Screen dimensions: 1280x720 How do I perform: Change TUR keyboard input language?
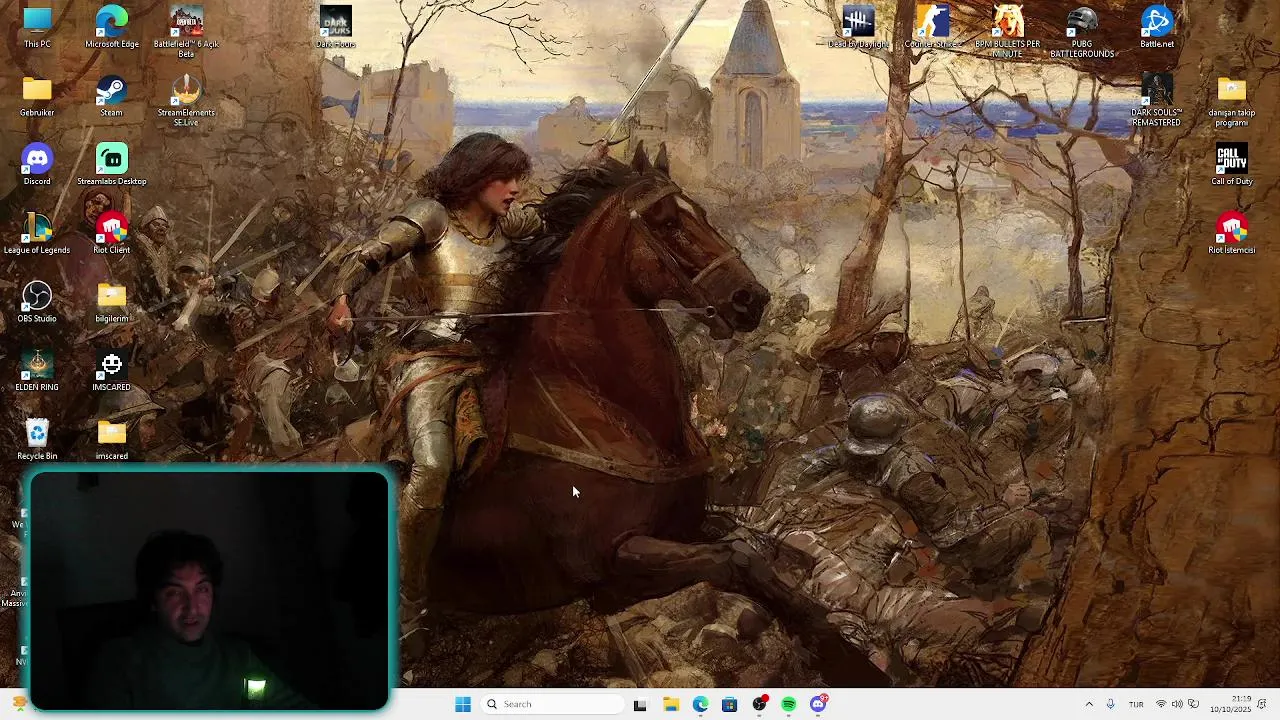pyautogui.click(x=1136, y=704)
